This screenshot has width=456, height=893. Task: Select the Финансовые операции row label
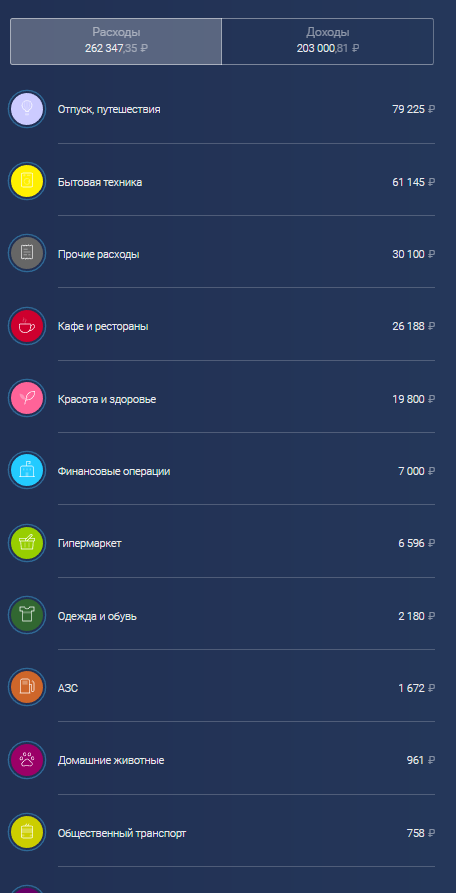[x=114, y=472]
